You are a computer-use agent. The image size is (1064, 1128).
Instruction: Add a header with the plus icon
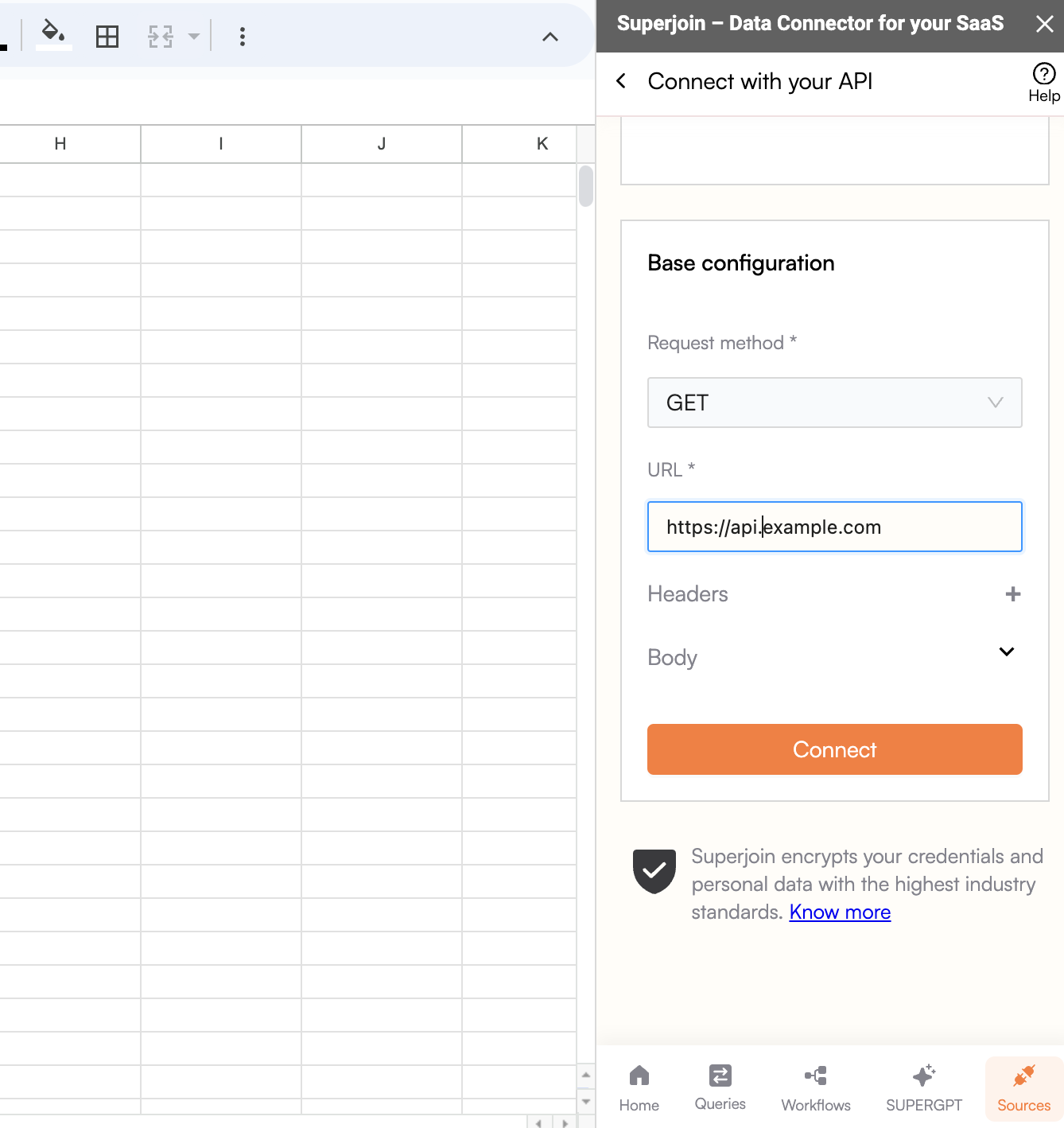(x=1012, y=594)
